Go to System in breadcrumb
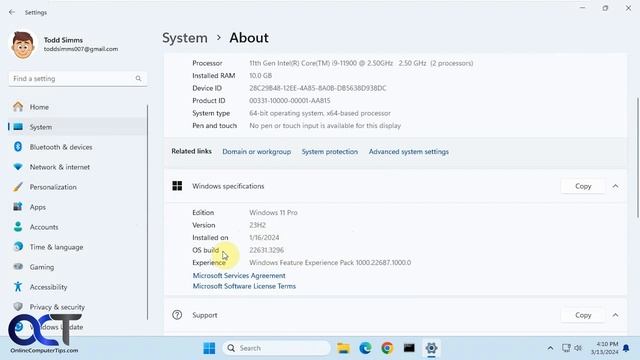This screenshot has width=640, height=360. tap(185, 38)
